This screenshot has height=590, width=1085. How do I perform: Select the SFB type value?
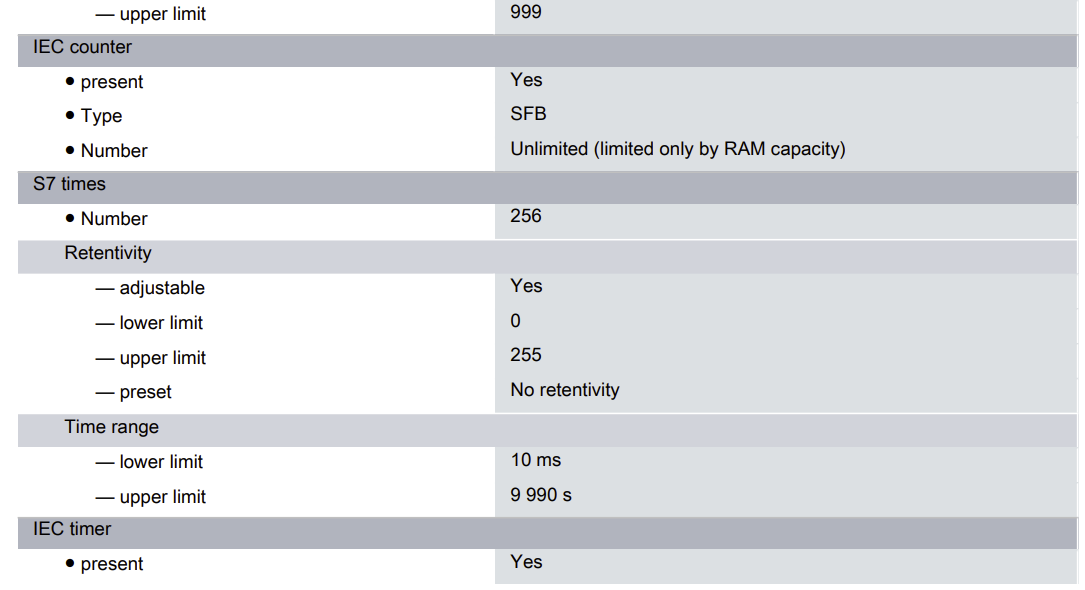click(x=528, y=114)
